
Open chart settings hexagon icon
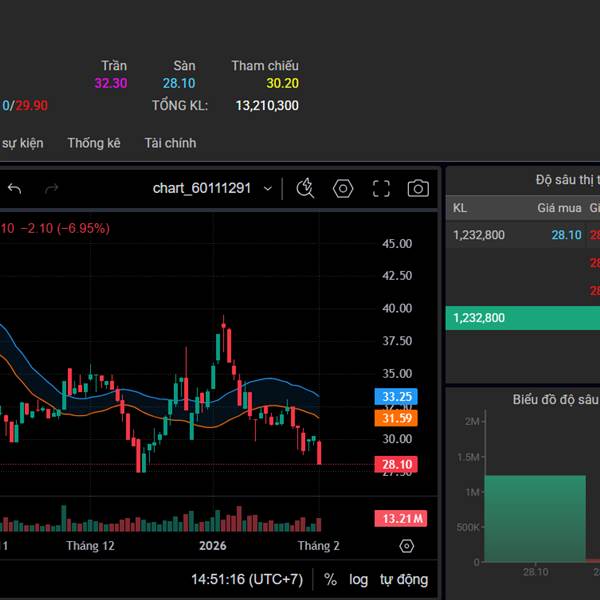(x=343, y=189)
